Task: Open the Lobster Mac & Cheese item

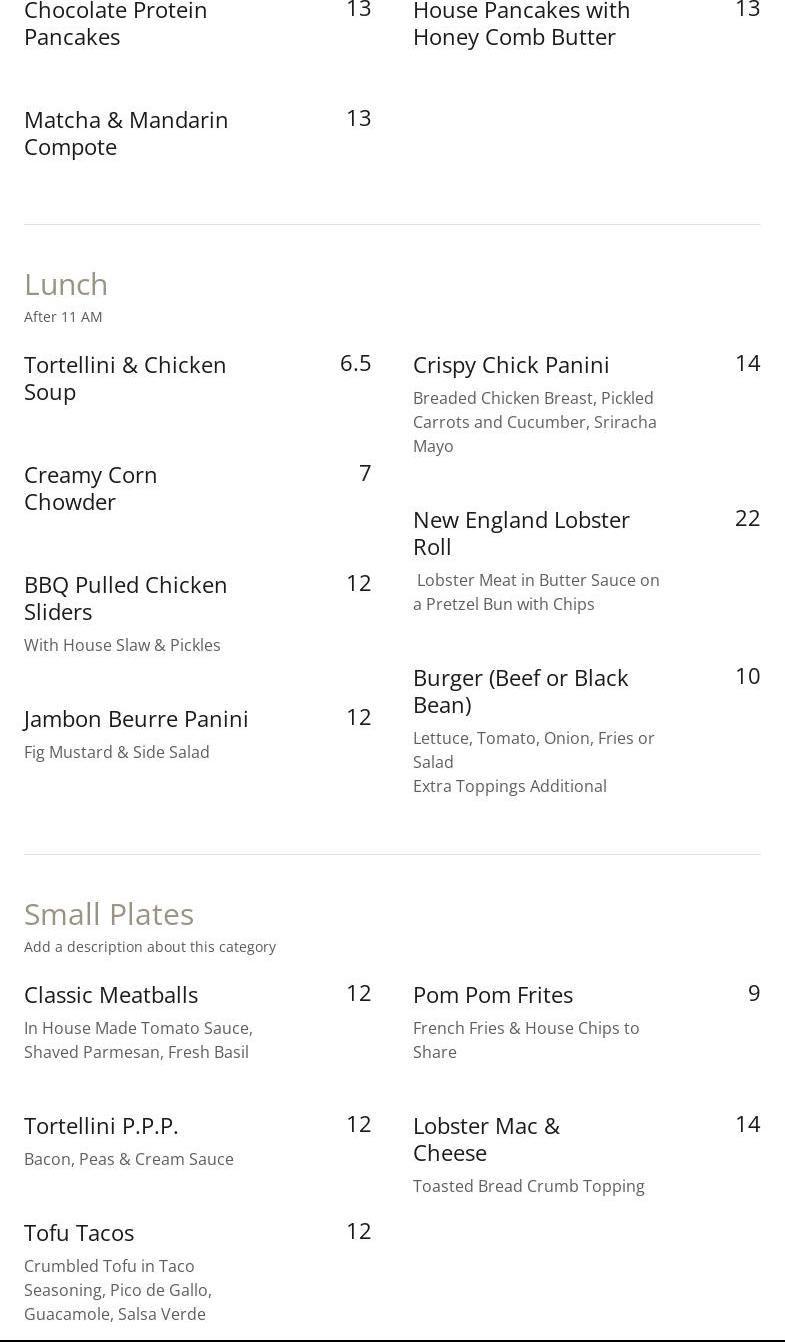Action: (486, 1139)
